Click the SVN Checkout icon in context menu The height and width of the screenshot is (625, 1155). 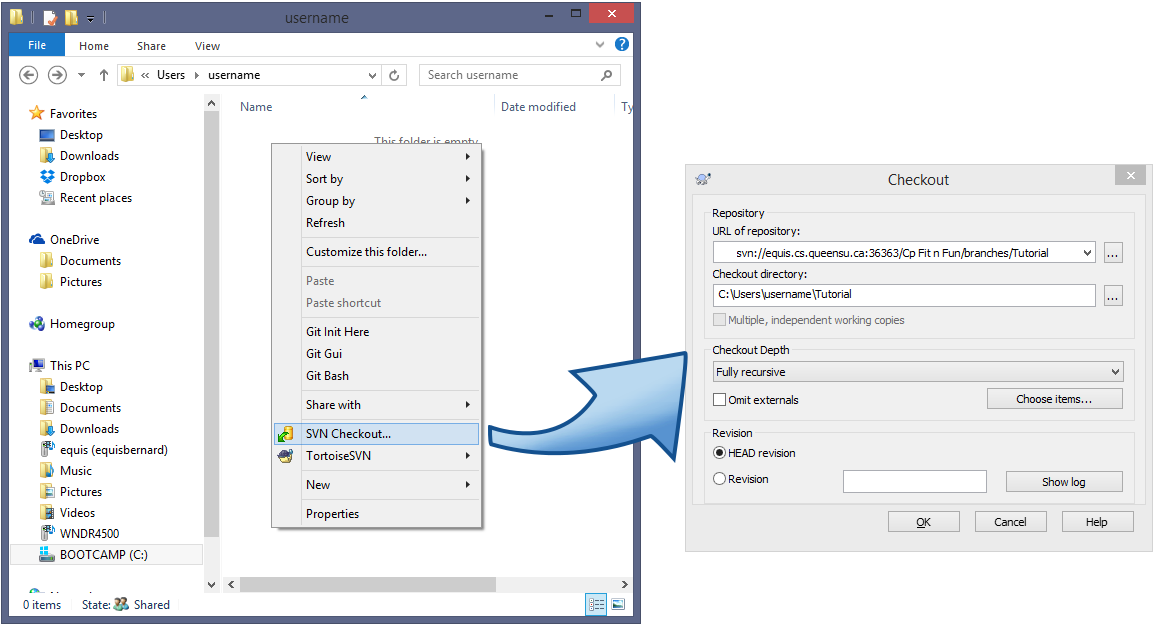tap(287, 434)
